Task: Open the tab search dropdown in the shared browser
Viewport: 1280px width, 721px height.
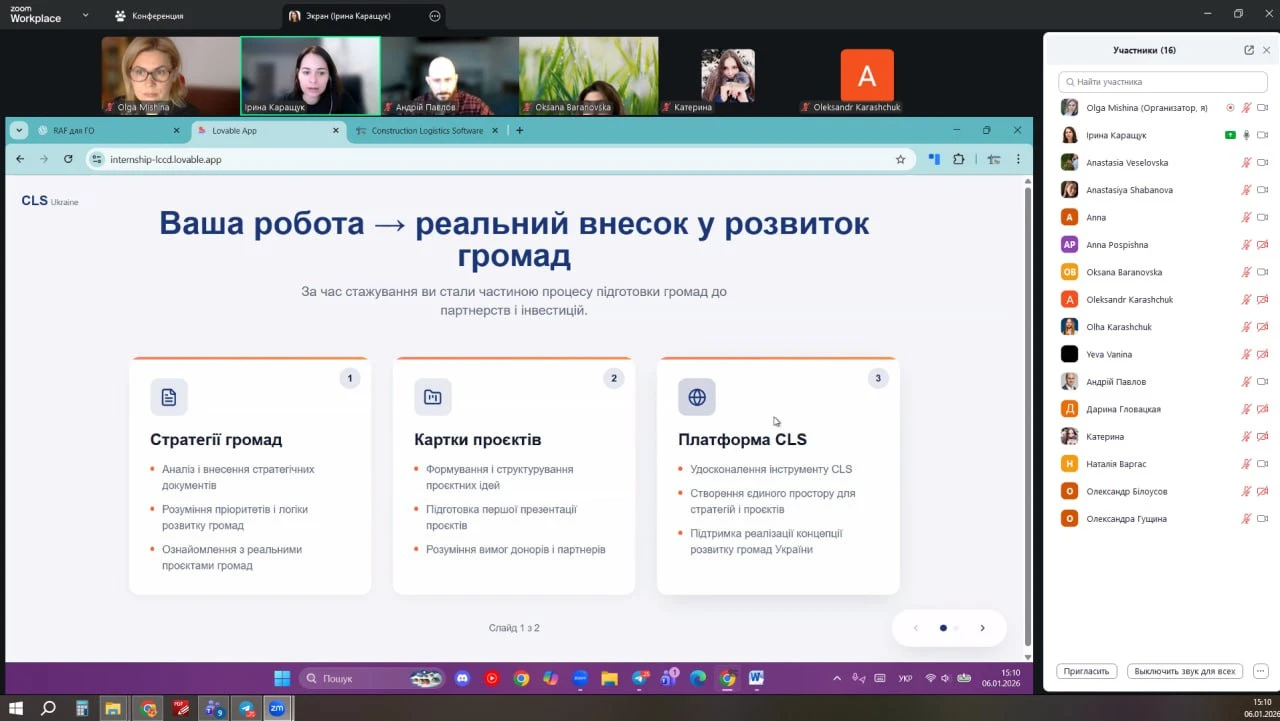Action: click(x=19, y=130)
